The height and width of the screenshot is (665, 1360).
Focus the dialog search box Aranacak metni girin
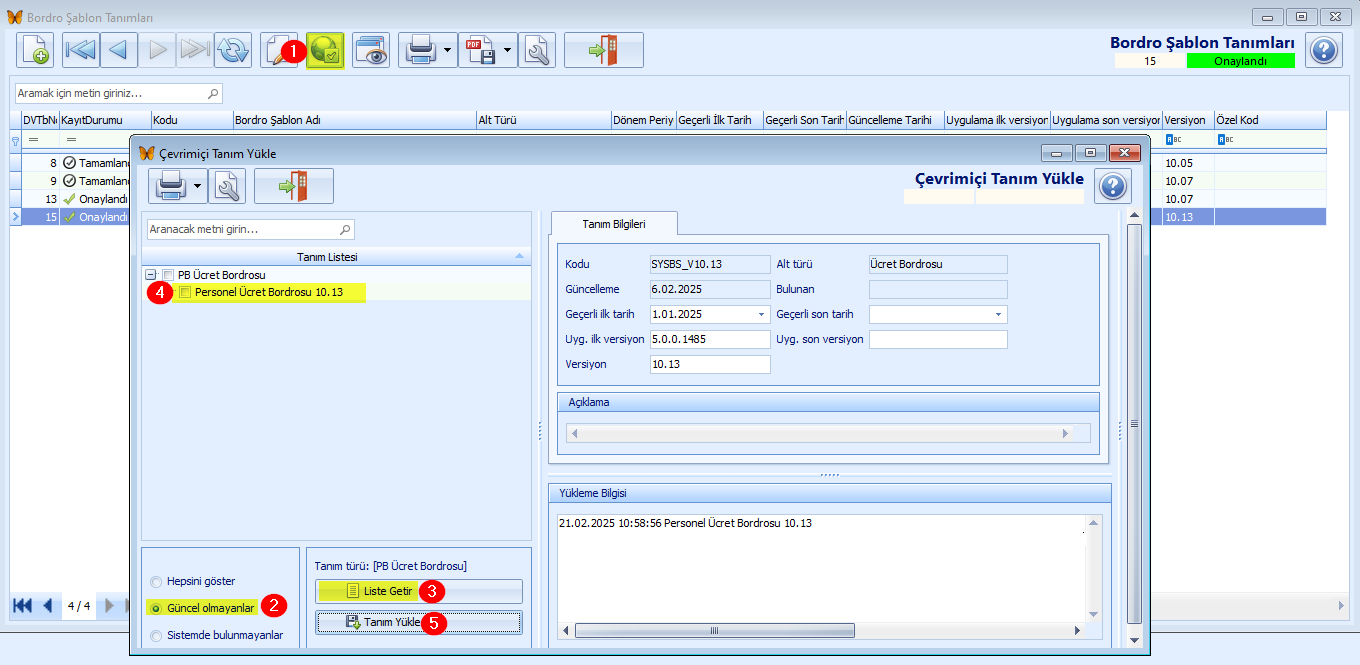[250, 229]
